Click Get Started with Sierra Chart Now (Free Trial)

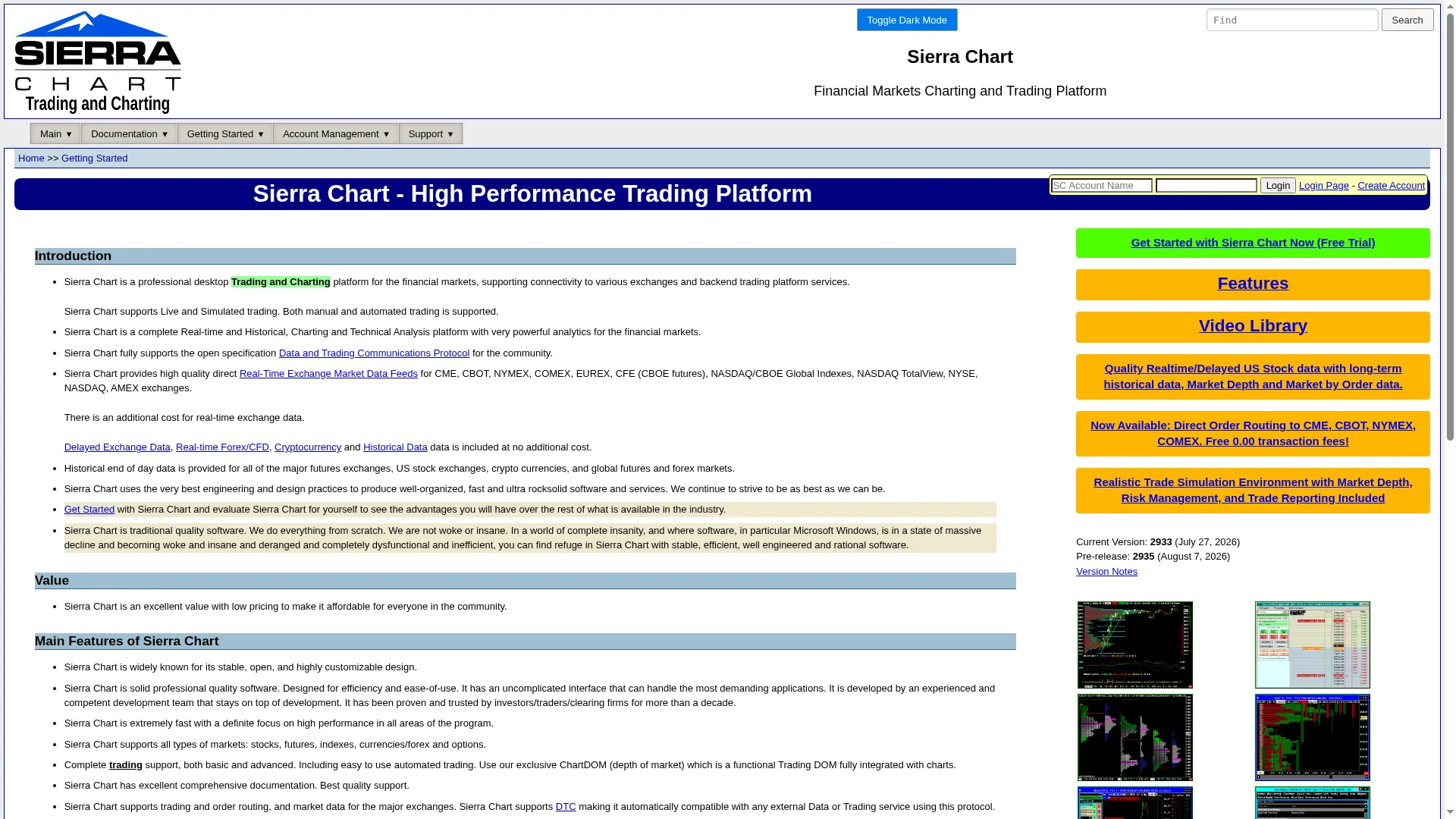[x=1253, y=243]
